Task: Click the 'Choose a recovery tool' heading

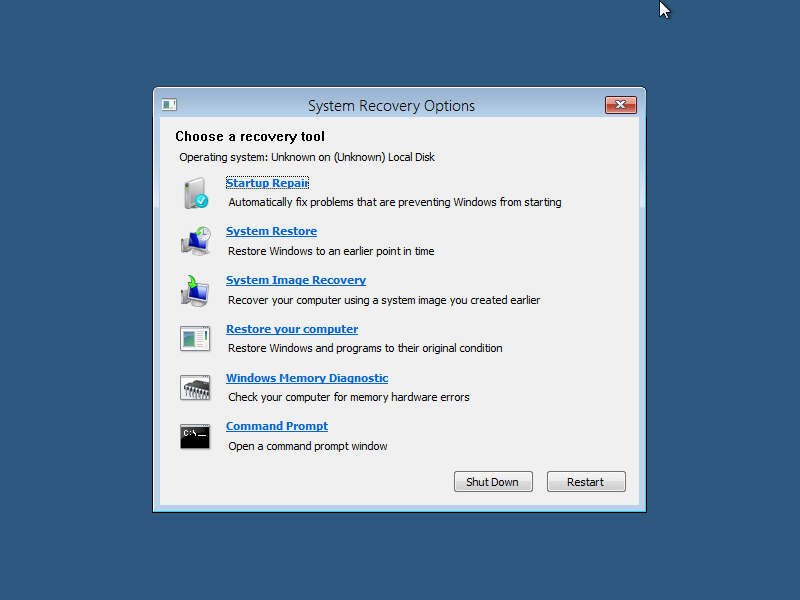Action: point(250,136)
